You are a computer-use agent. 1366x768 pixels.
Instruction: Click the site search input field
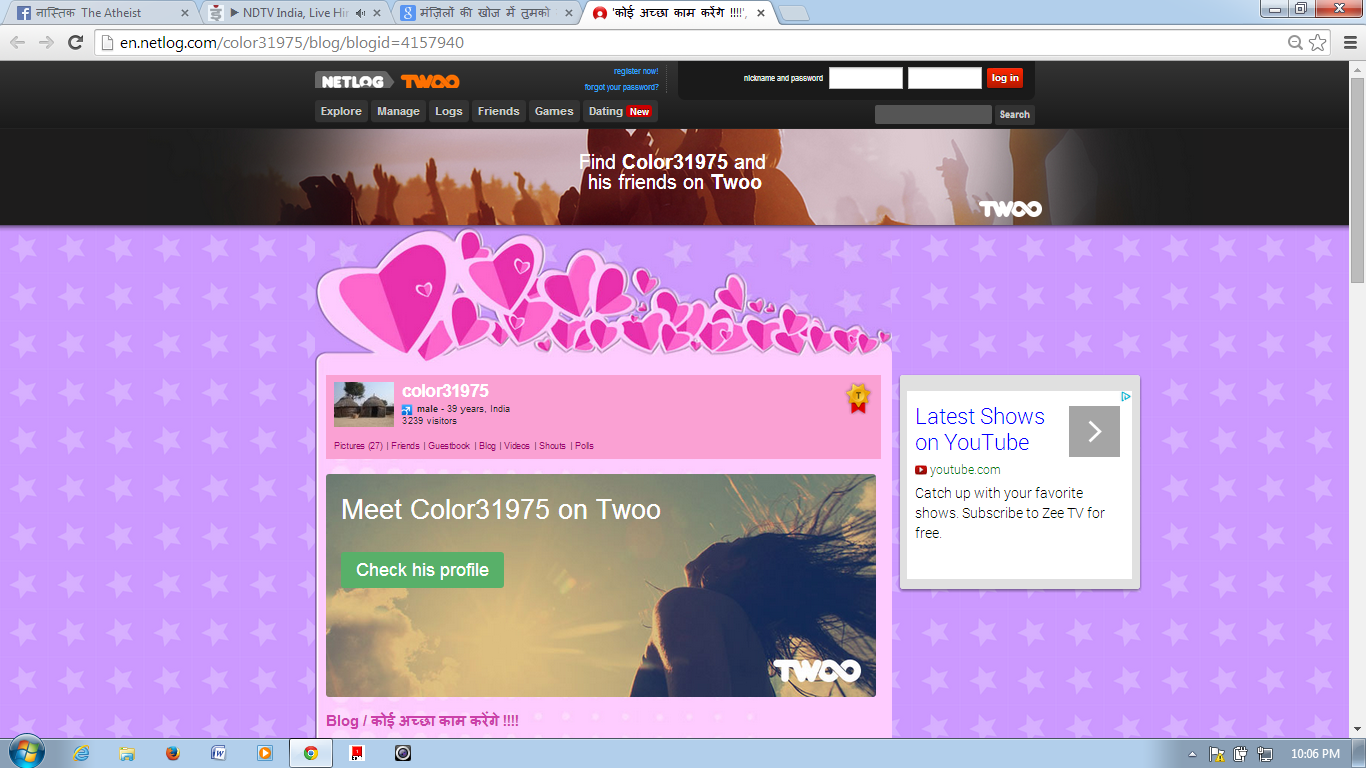tap(933, 114)
